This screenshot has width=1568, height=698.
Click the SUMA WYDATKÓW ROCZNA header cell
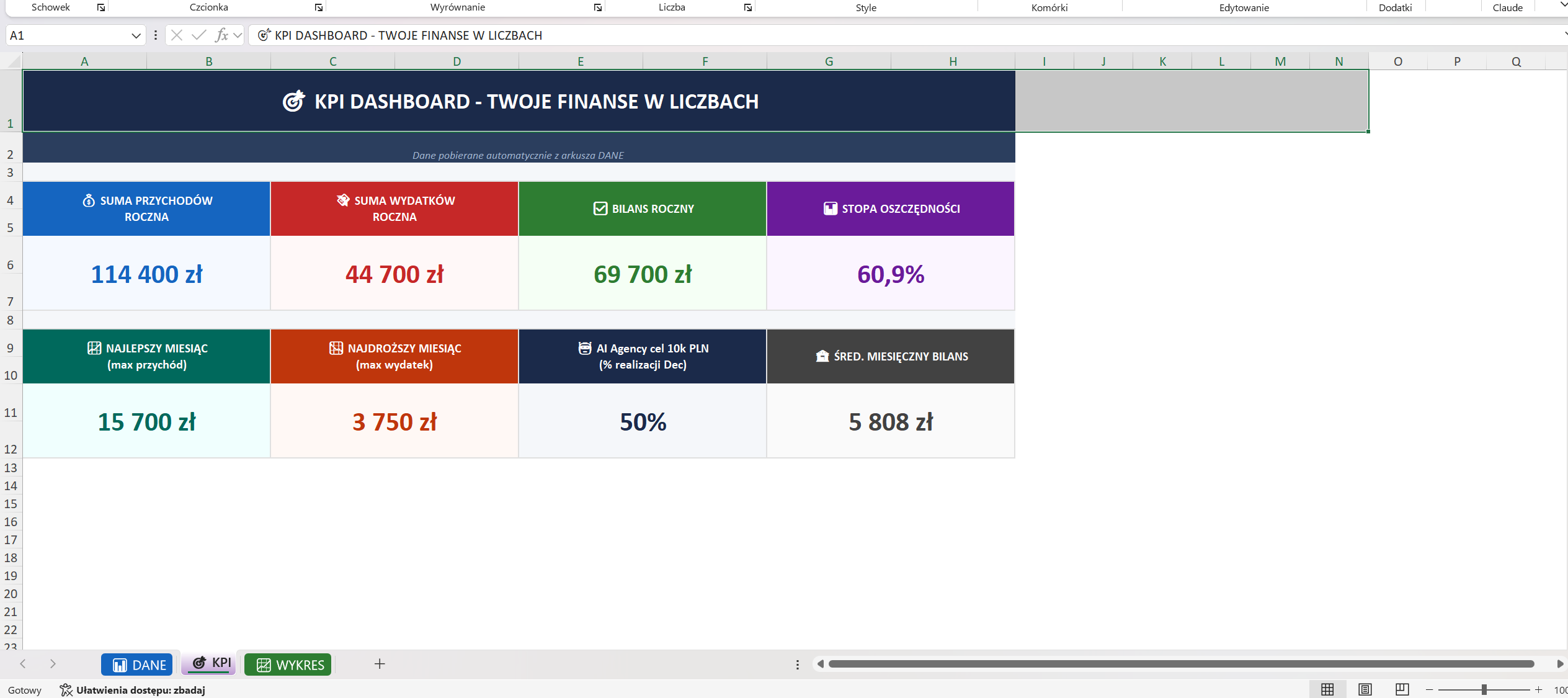pos(394,208)
